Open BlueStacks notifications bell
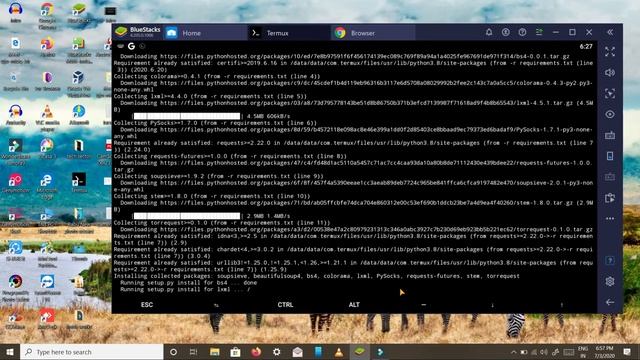Screen dimensions: 640x360 pyautogui.click(x=489, y=32)
